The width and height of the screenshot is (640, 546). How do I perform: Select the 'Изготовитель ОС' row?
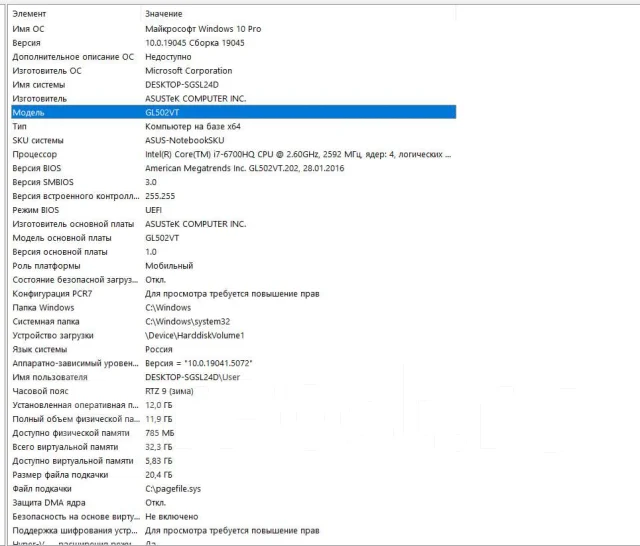click(x=233, y=71)
